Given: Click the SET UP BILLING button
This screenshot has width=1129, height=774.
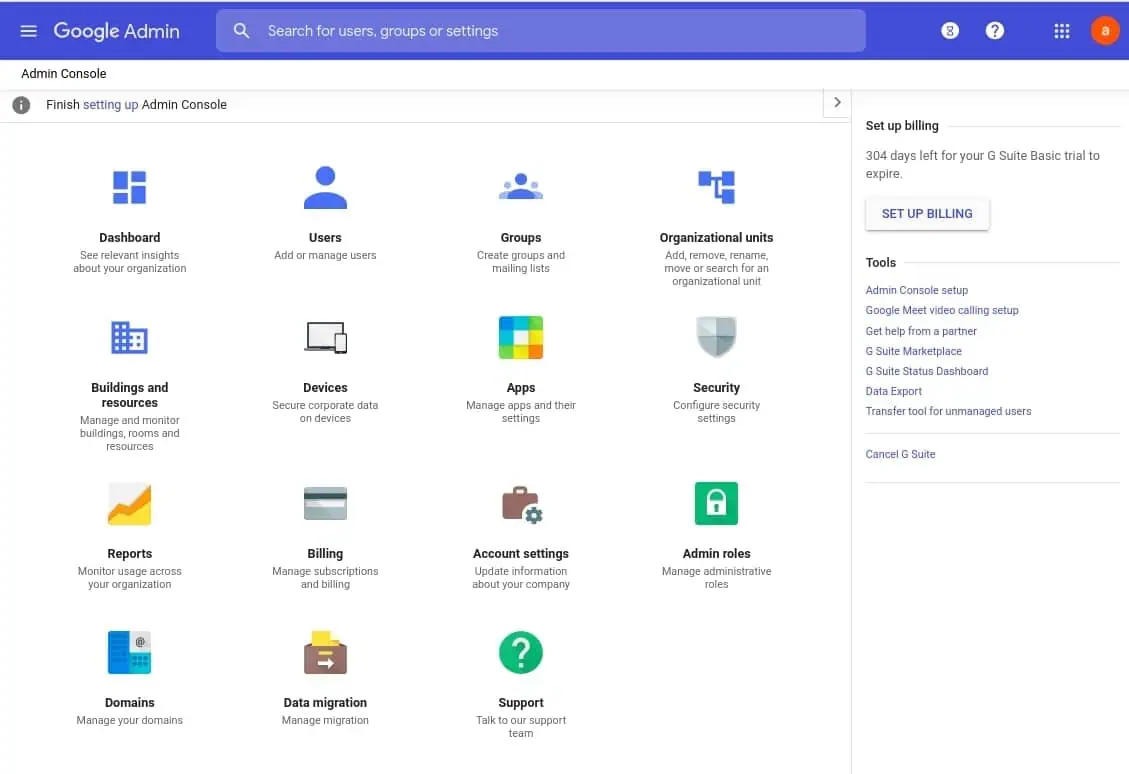Looking at the screenshot, I should tap(927, 214).
